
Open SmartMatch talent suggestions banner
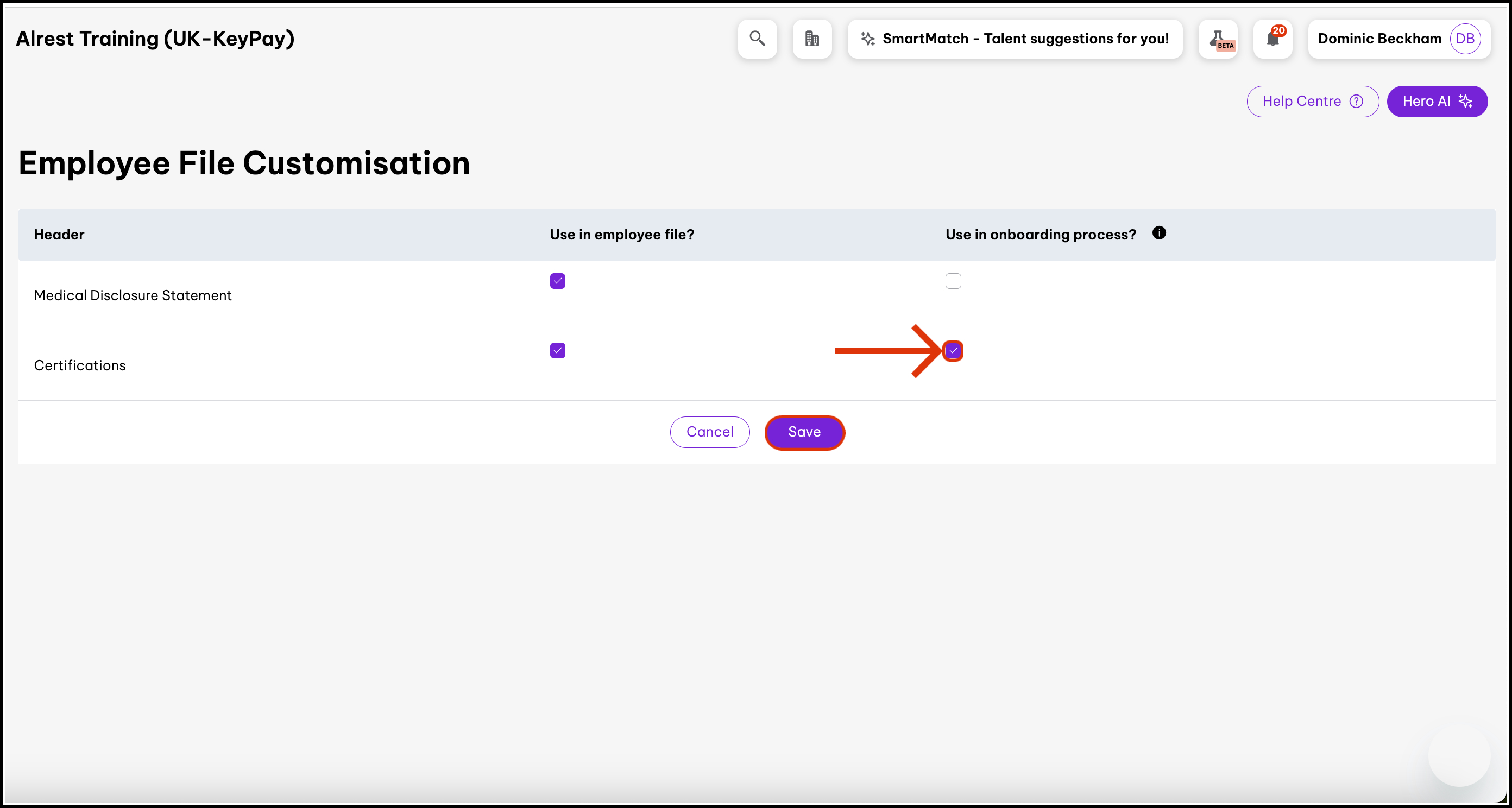coord(1025,39)
